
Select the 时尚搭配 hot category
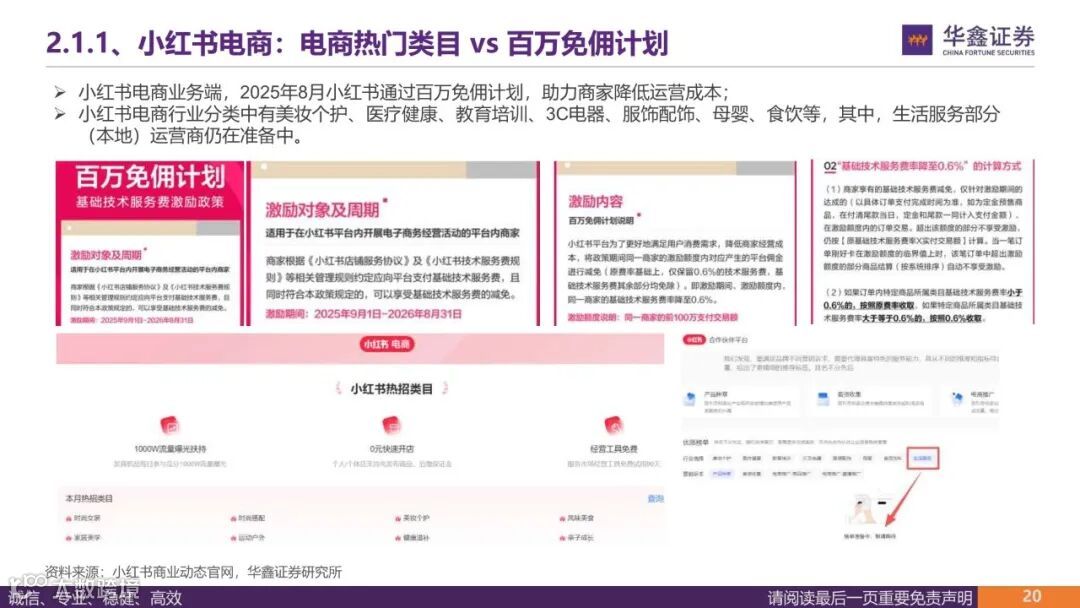pos(247,518)
